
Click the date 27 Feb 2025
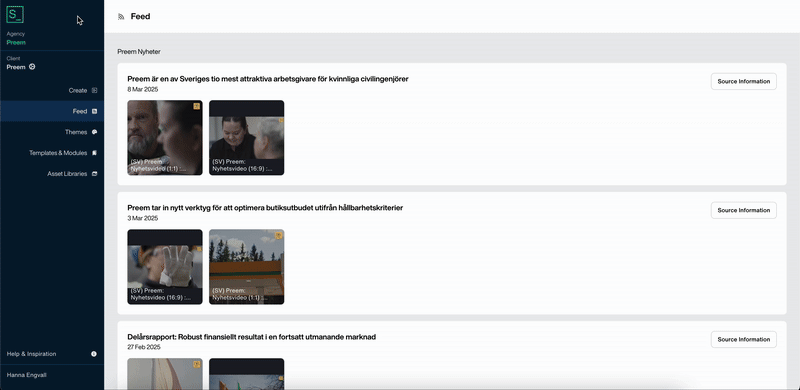[x=144, y=347]
